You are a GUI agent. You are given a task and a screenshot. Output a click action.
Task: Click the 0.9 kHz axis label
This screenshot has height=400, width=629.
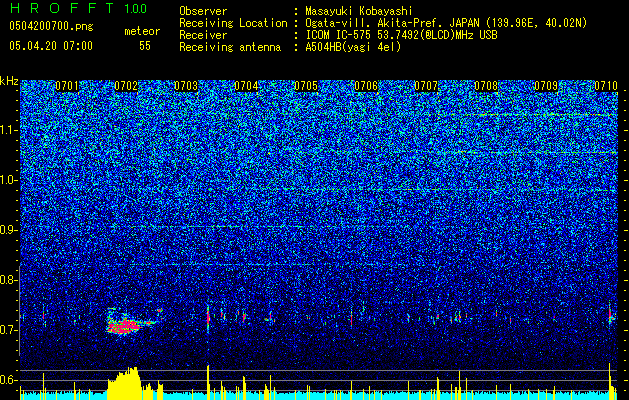8,230
